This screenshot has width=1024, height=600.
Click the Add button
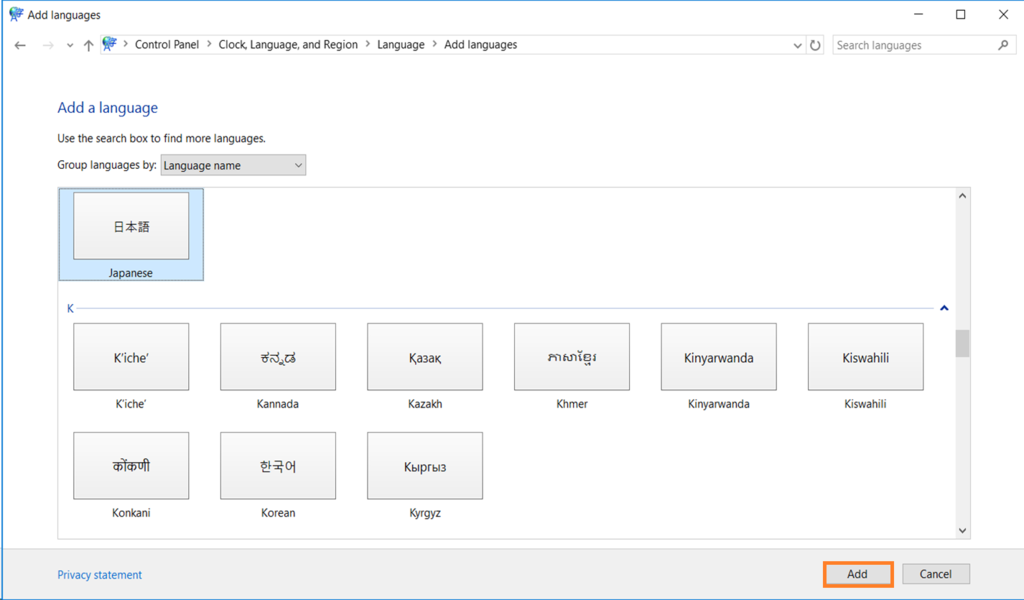[x=857, y=574]
